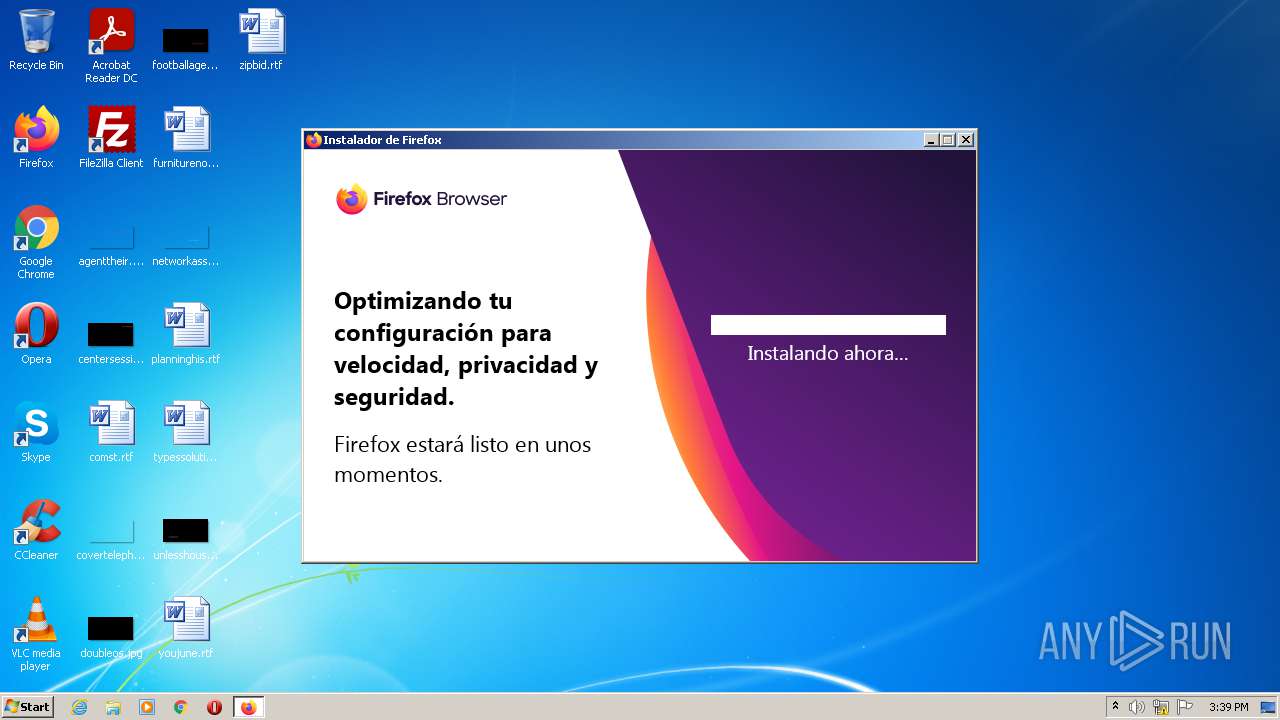Viewport: 1280px width, 720px height.
Task: Select the CCleaner desktop shortcut
Action: click(36, 530)
